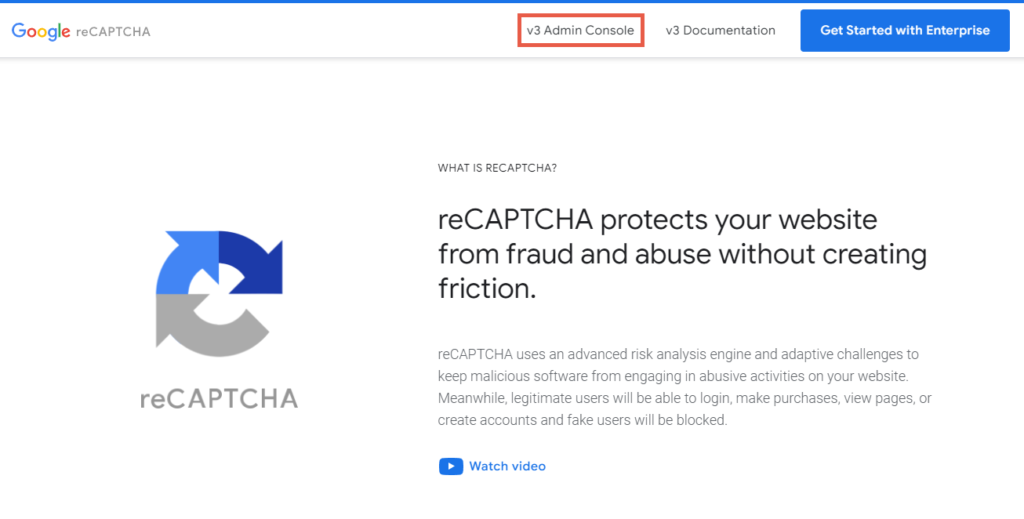Click Get Started with Enterprise button
Image resolution: width=1024 pixels, height=519 pixels.
pos(905,31)
